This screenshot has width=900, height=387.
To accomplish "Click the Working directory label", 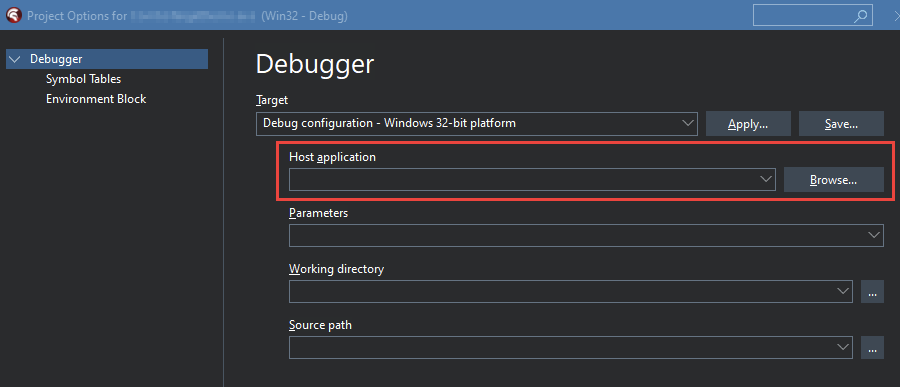I will (336, 269).
